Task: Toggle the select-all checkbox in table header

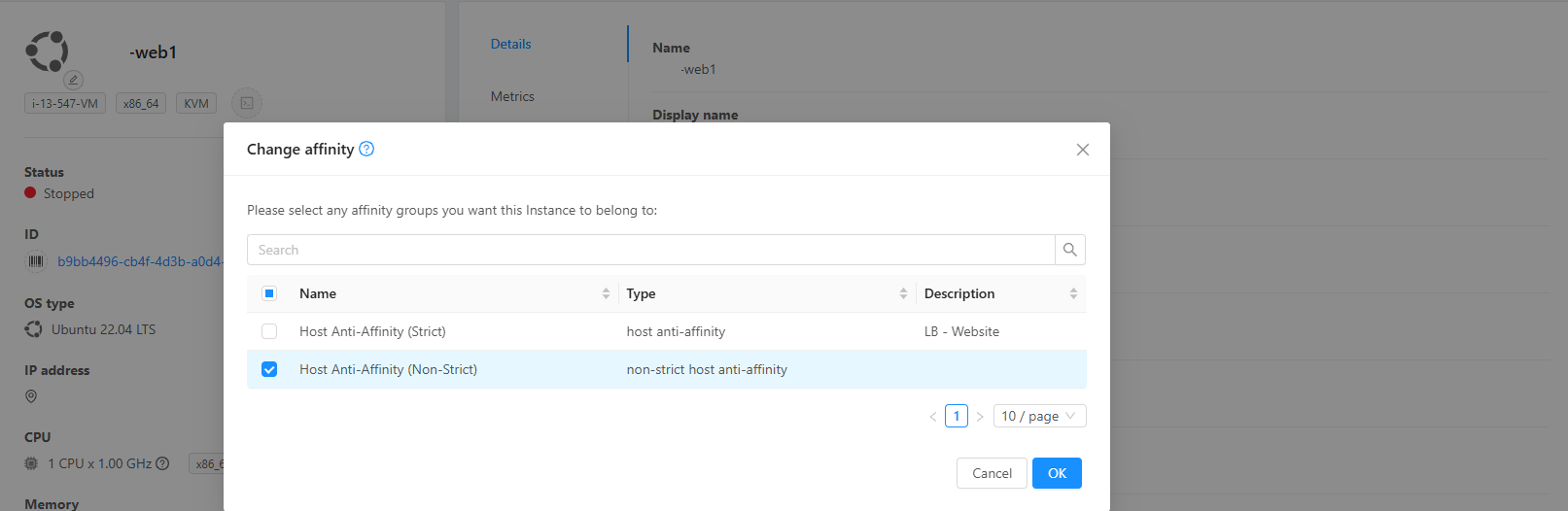Action: [269, 293]
